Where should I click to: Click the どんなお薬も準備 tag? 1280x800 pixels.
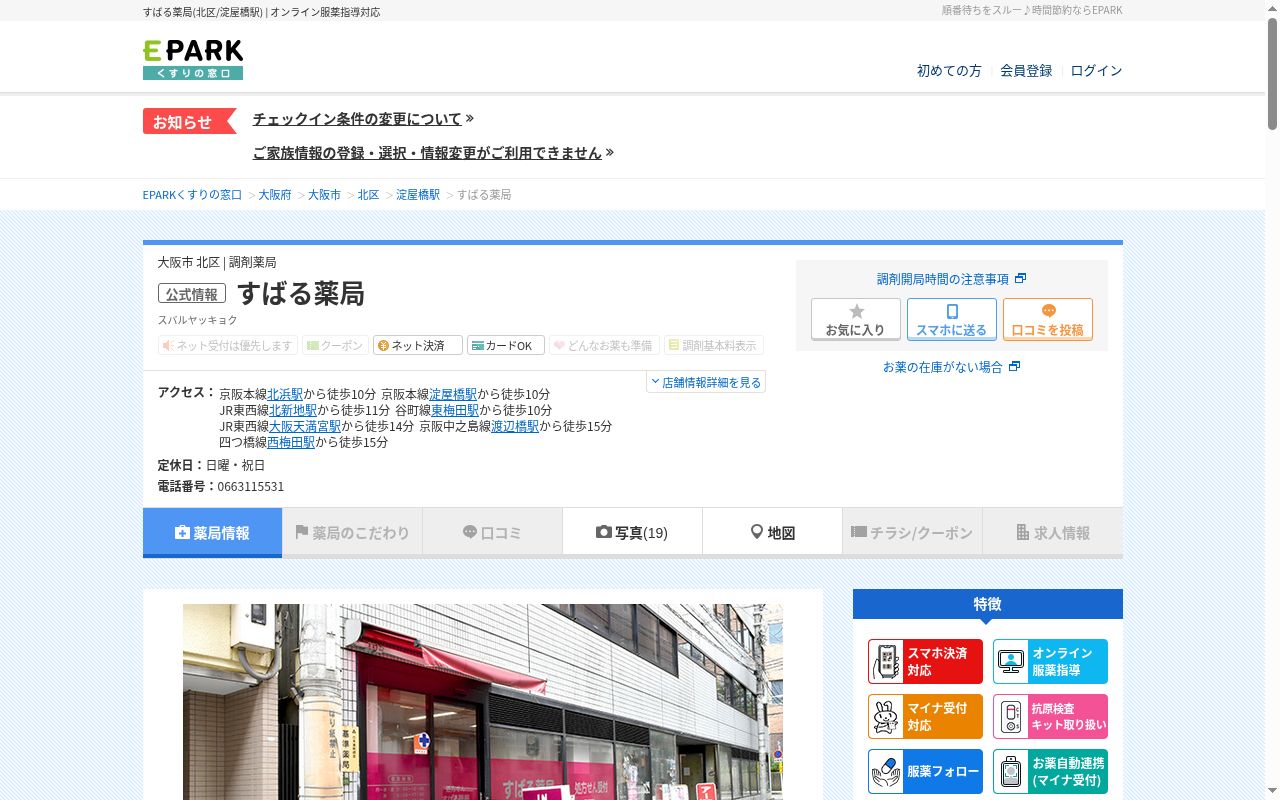point(604,345)
